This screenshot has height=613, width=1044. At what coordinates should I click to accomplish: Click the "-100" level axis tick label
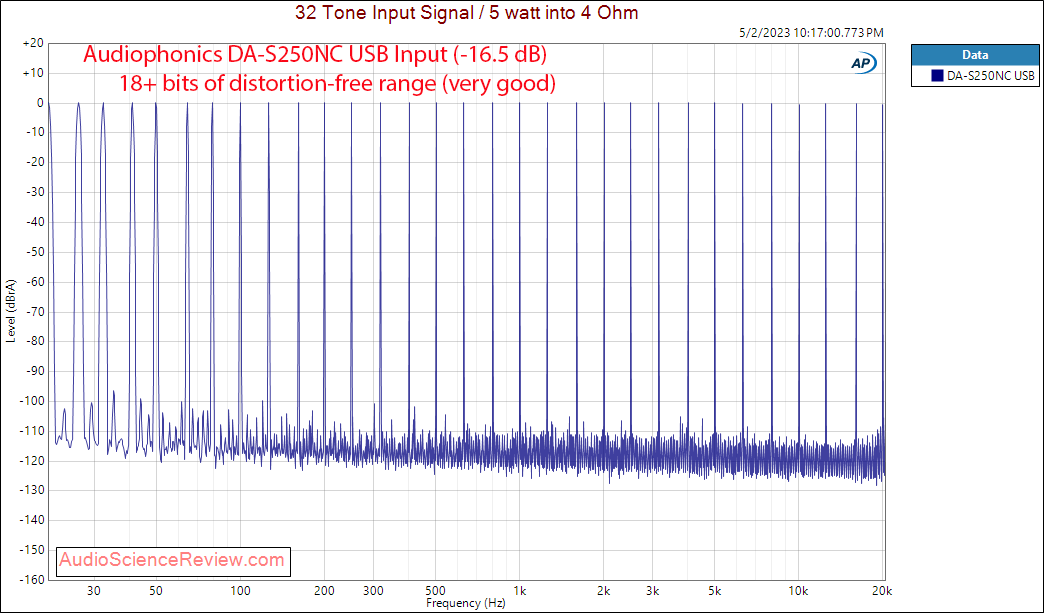[31, 401]
